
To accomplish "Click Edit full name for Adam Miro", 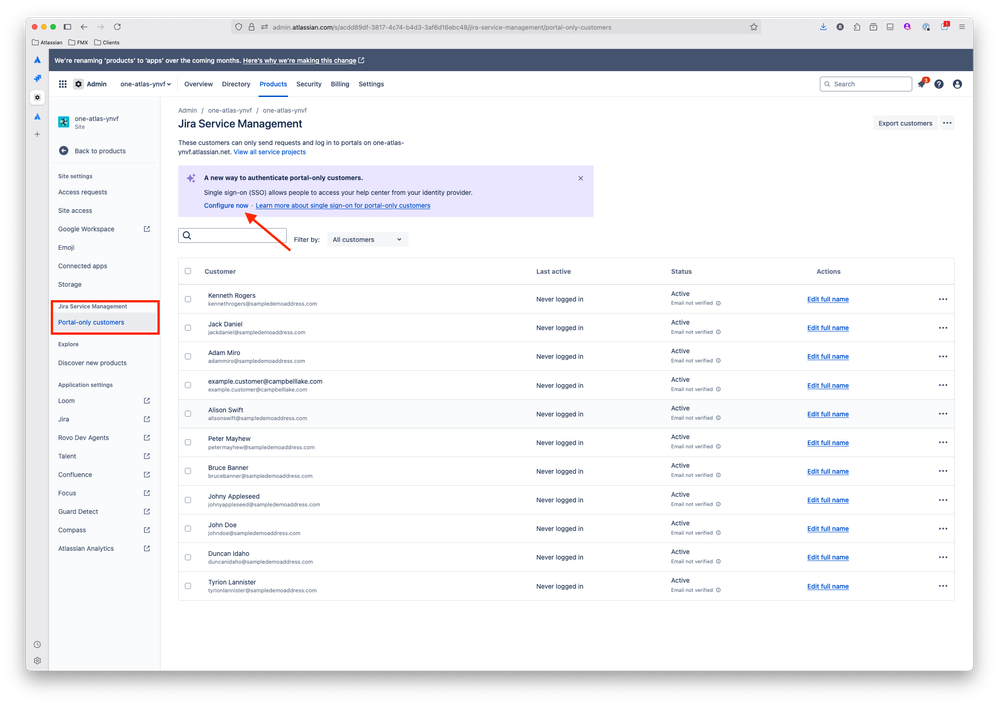I will [x=828, y=357].
